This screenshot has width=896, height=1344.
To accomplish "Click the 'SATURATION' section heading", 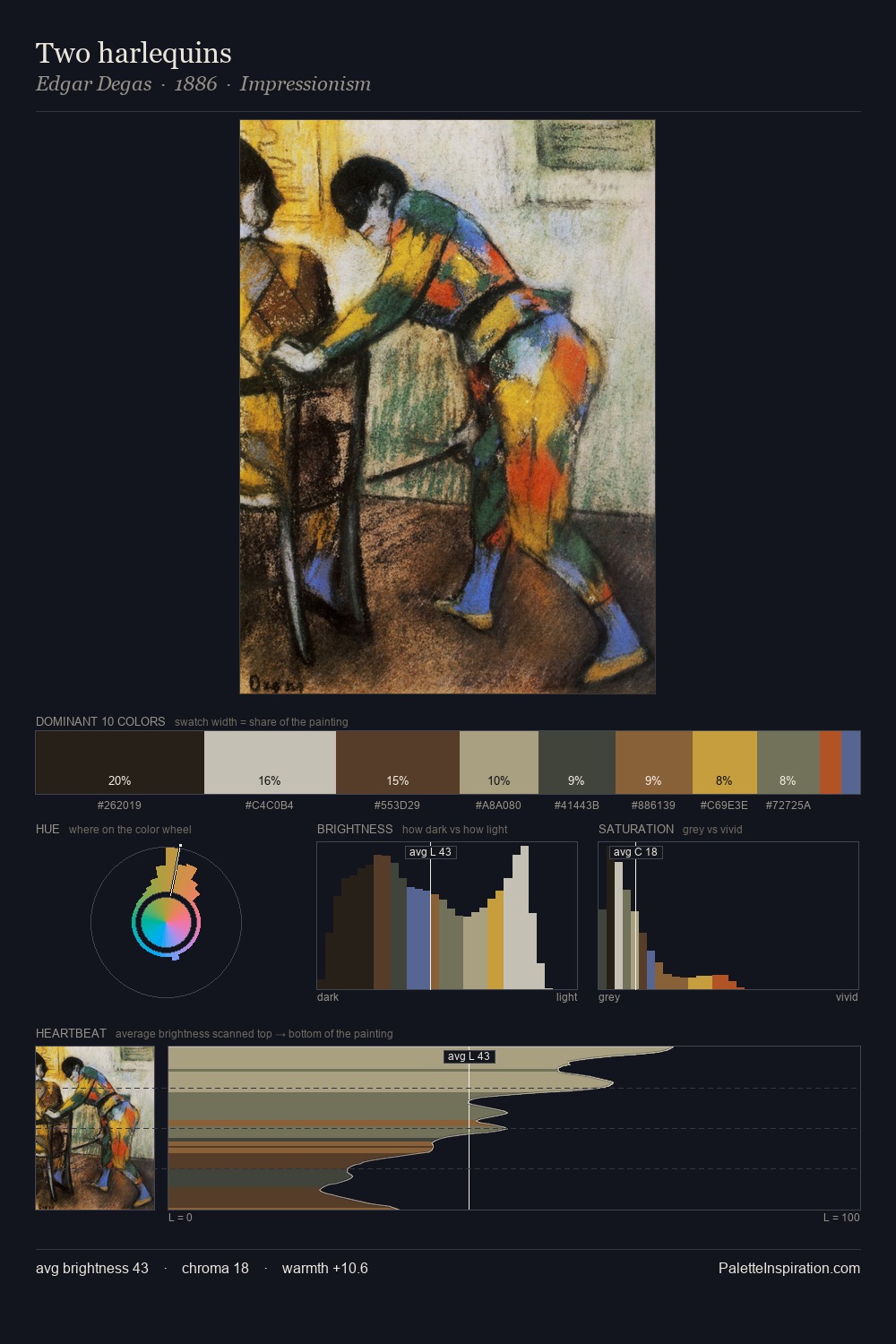I will 636,829.
